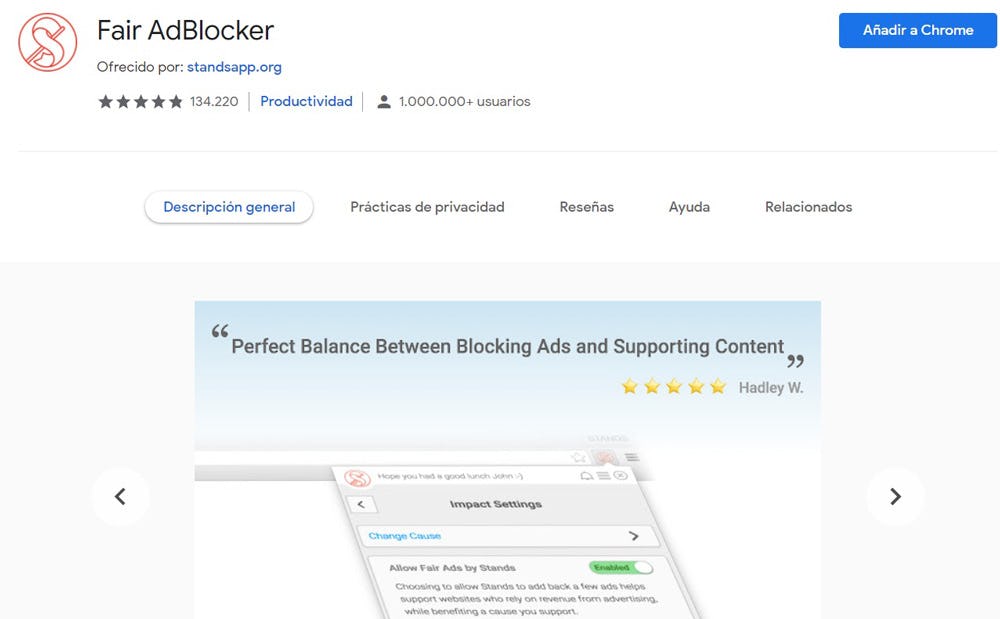Open the standsapp.org link
This screenshot has height=619, width=1000.
click(x=234, y=67)
